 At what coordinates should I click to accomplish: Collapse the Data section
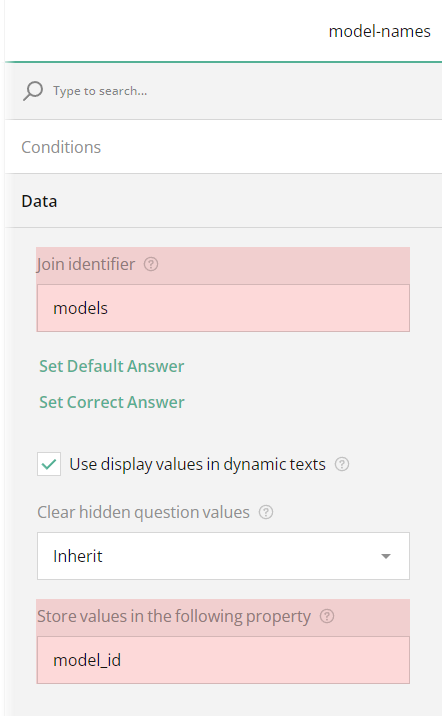(223, 201)
